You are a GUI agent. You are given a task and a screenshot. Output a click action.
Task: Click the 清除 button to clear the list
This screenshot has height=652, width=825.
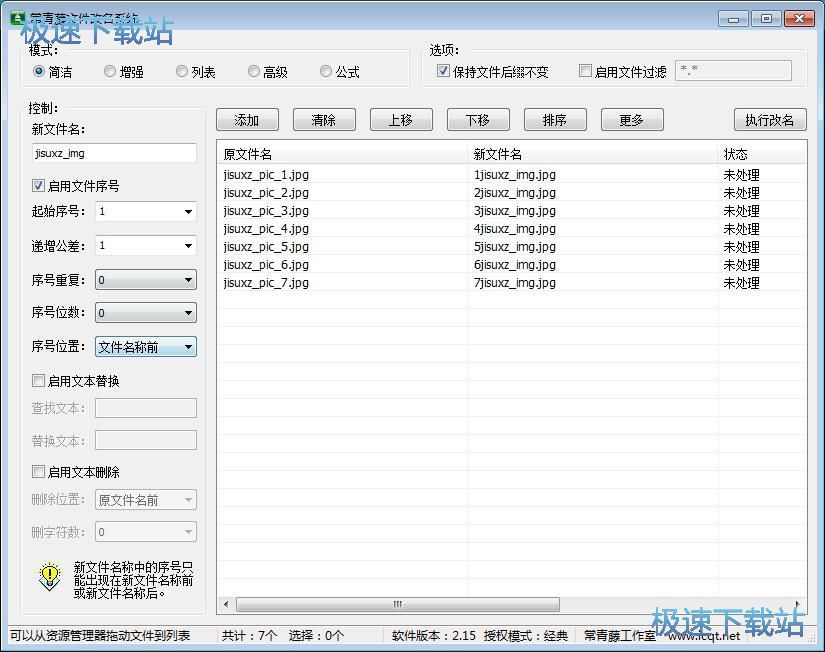pos(323,119)
